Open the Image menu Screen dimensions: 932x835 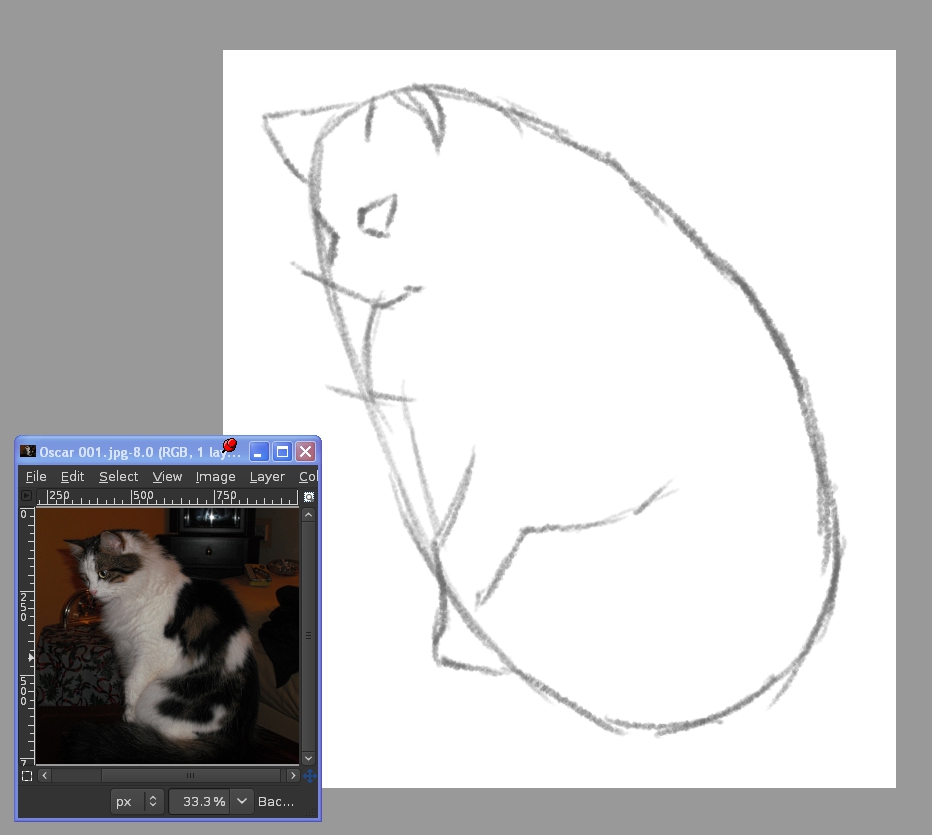(x=215, y=477)
